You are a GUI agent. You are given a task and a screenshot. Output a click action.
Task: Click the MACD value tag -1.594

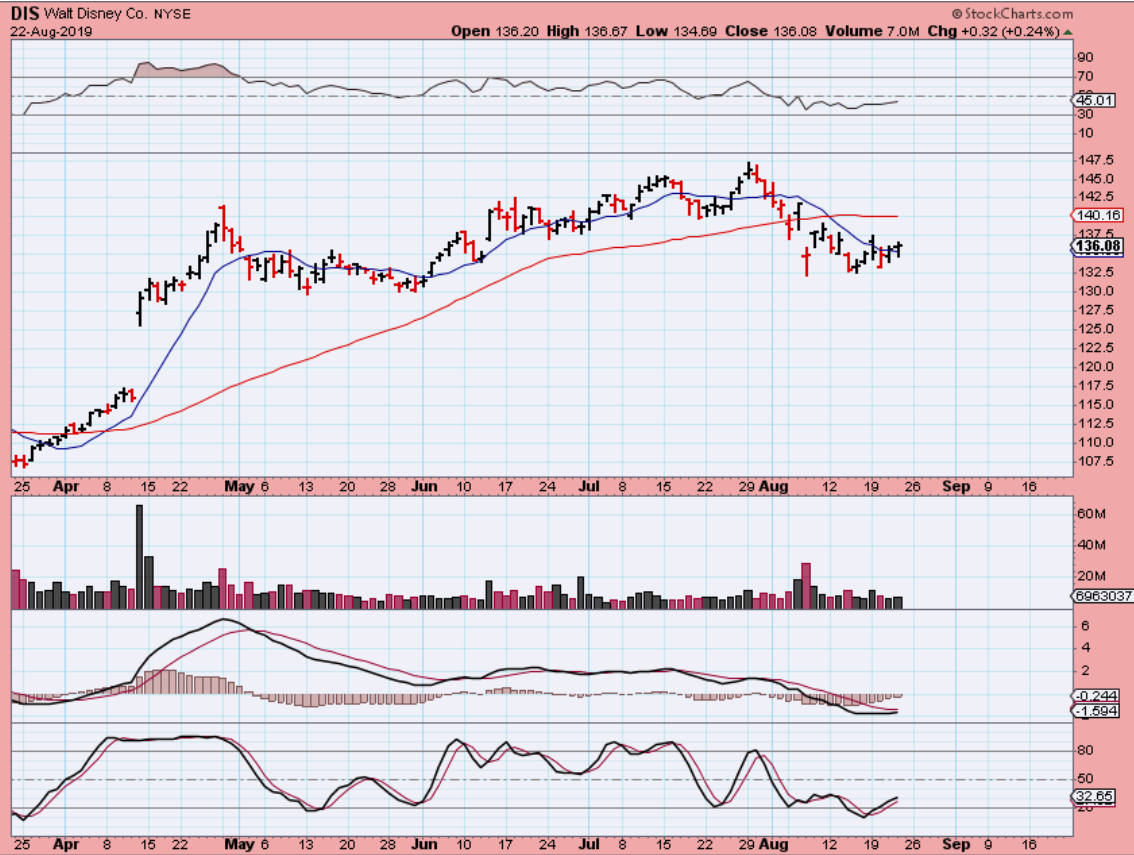tap(1096, 711)
